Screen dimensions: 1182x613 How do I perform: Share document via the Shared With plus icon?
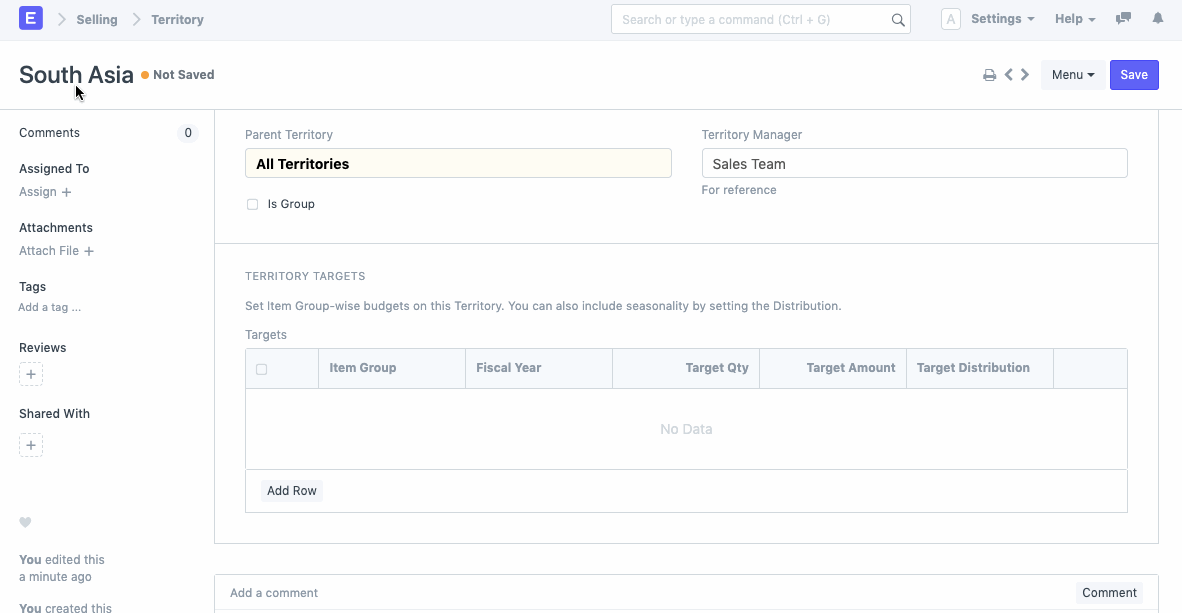[x=31, y=445]
